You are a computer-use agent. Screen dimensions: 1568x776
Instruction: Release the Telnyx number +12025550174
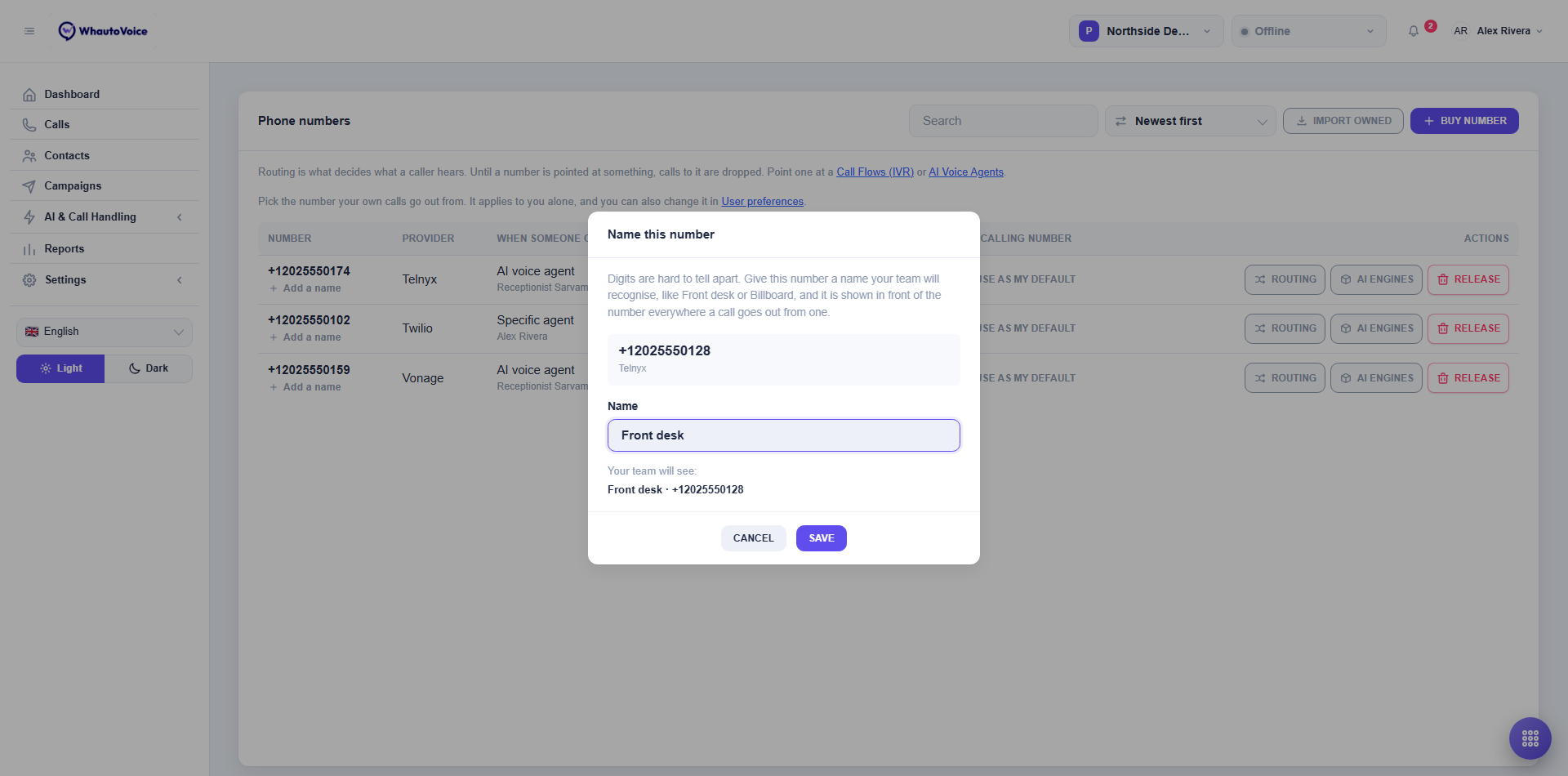click(x=1468, y=279)
